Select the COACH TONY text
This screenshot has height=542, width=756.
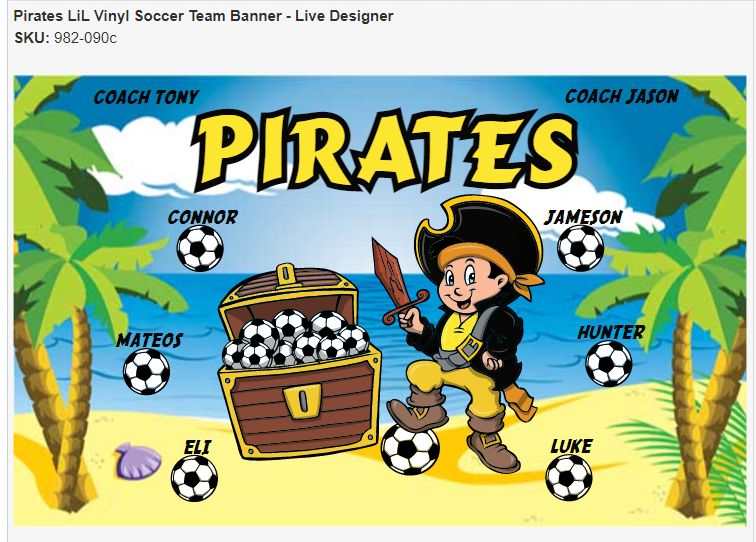pos(146,97)
